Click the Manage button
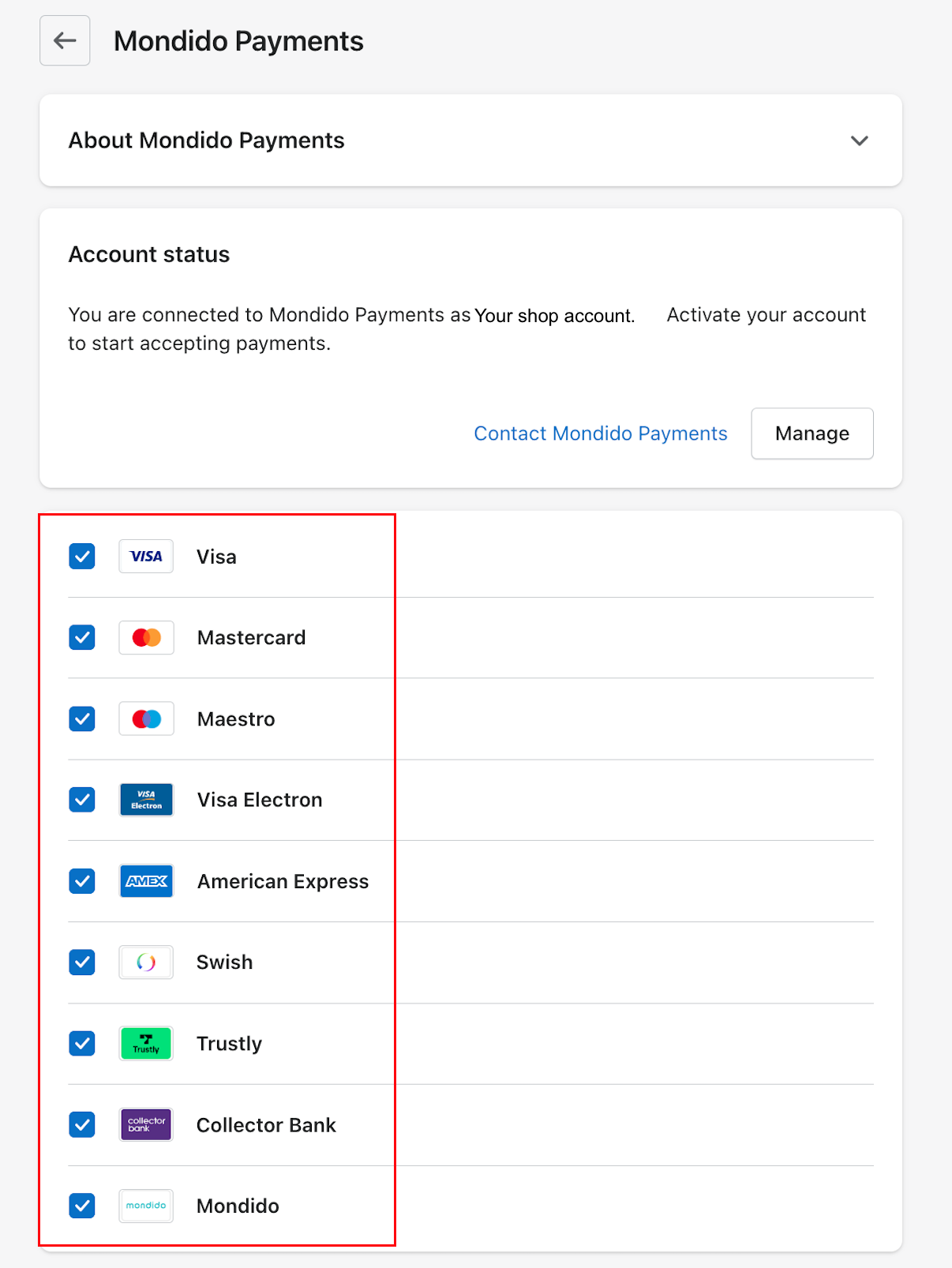This screenshot has height=1268, width=952. point(812,433)
